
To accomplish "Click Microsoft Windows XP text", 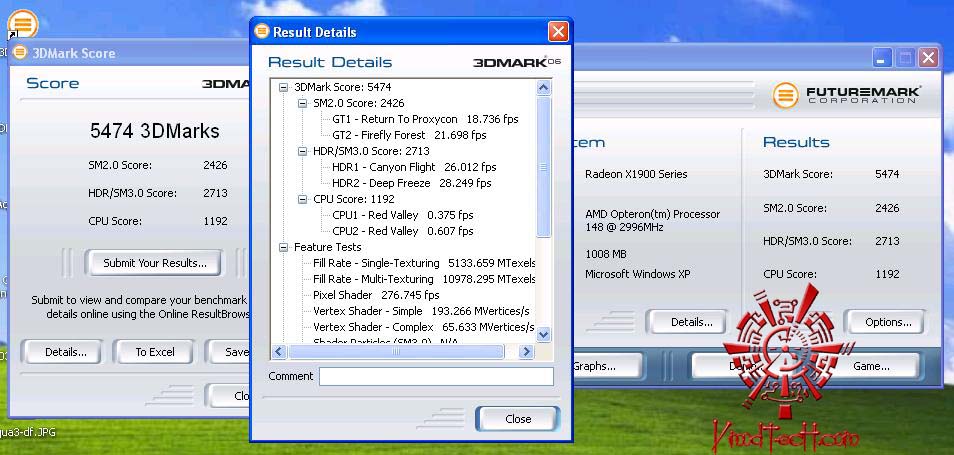I will tap(638, 274).
